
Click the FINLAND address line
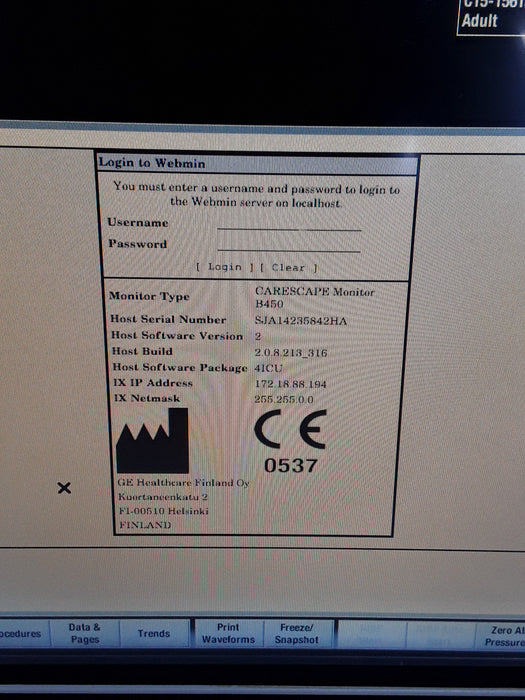coord(145,525)
